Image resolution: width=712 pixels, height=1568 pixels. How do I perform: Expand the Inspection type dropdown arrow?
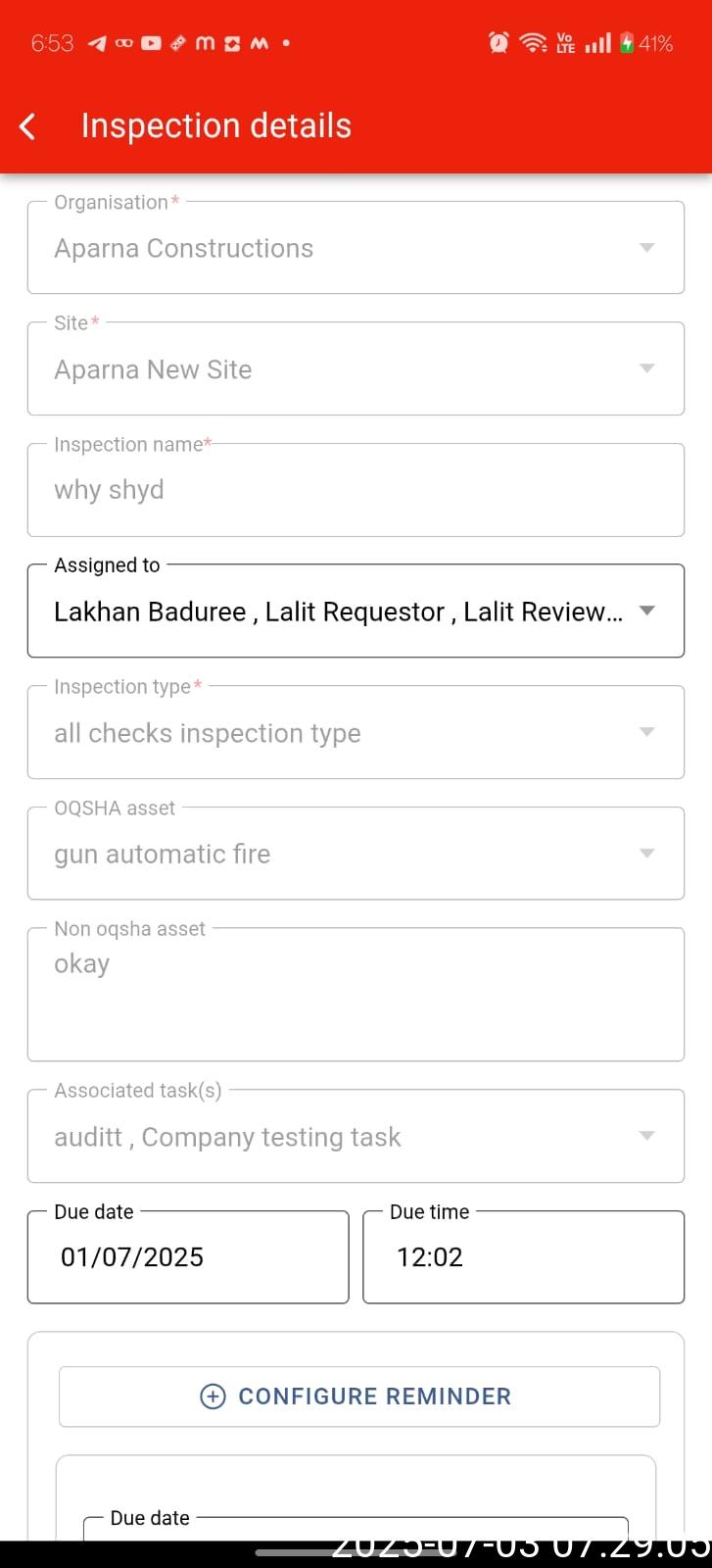coord(646,732)
